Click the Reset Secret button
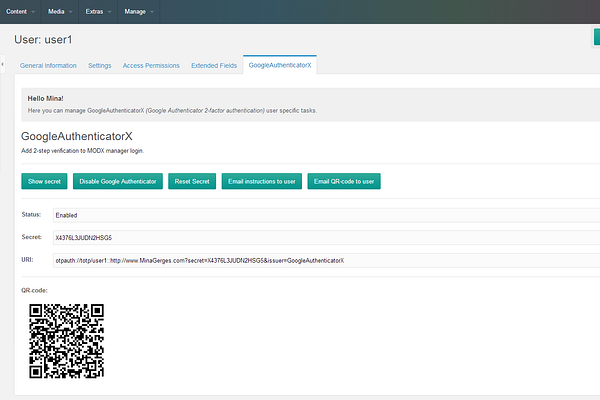This screenshot has height=400, width=600. pos(192,181)
